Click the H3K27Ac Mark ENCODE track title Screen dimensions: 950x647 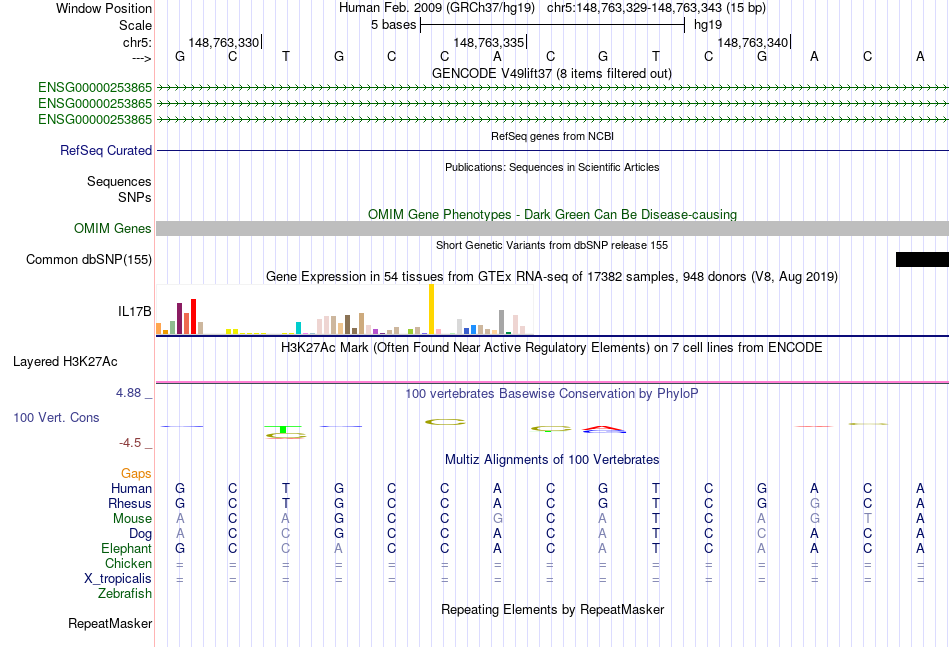(x=552, y=348)
